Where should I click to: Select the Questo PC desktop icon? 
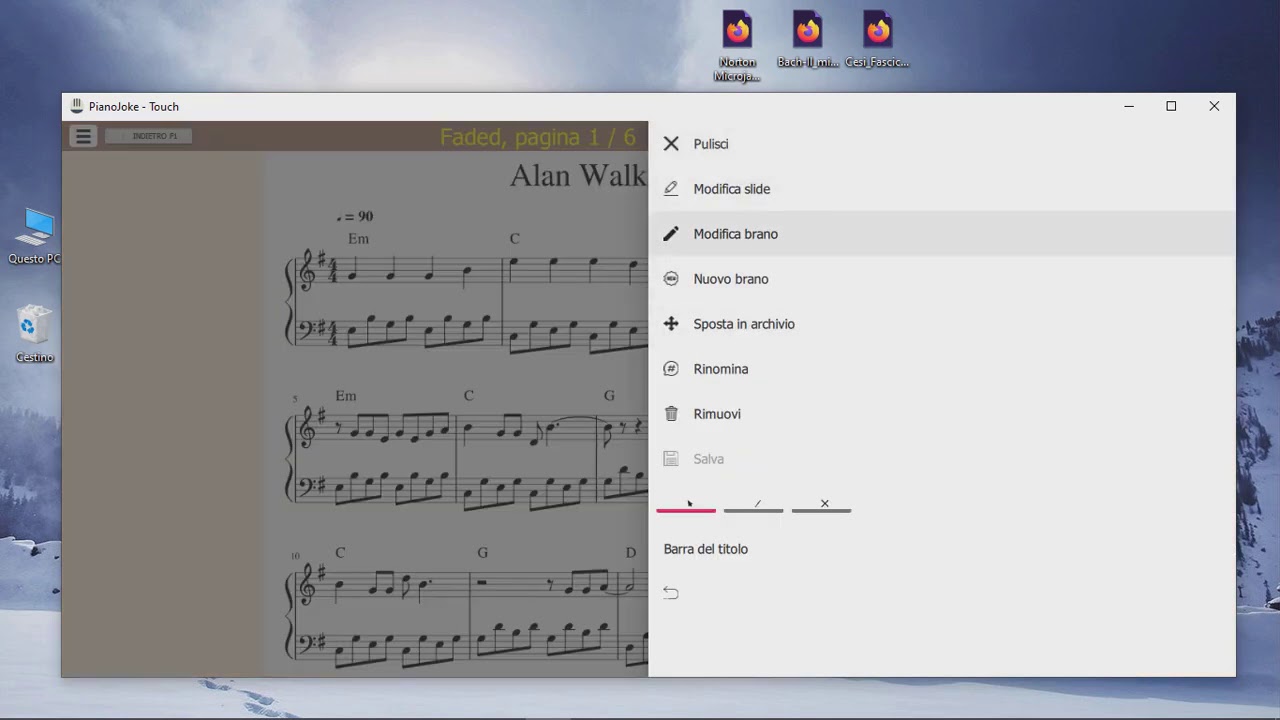(35, 236)
